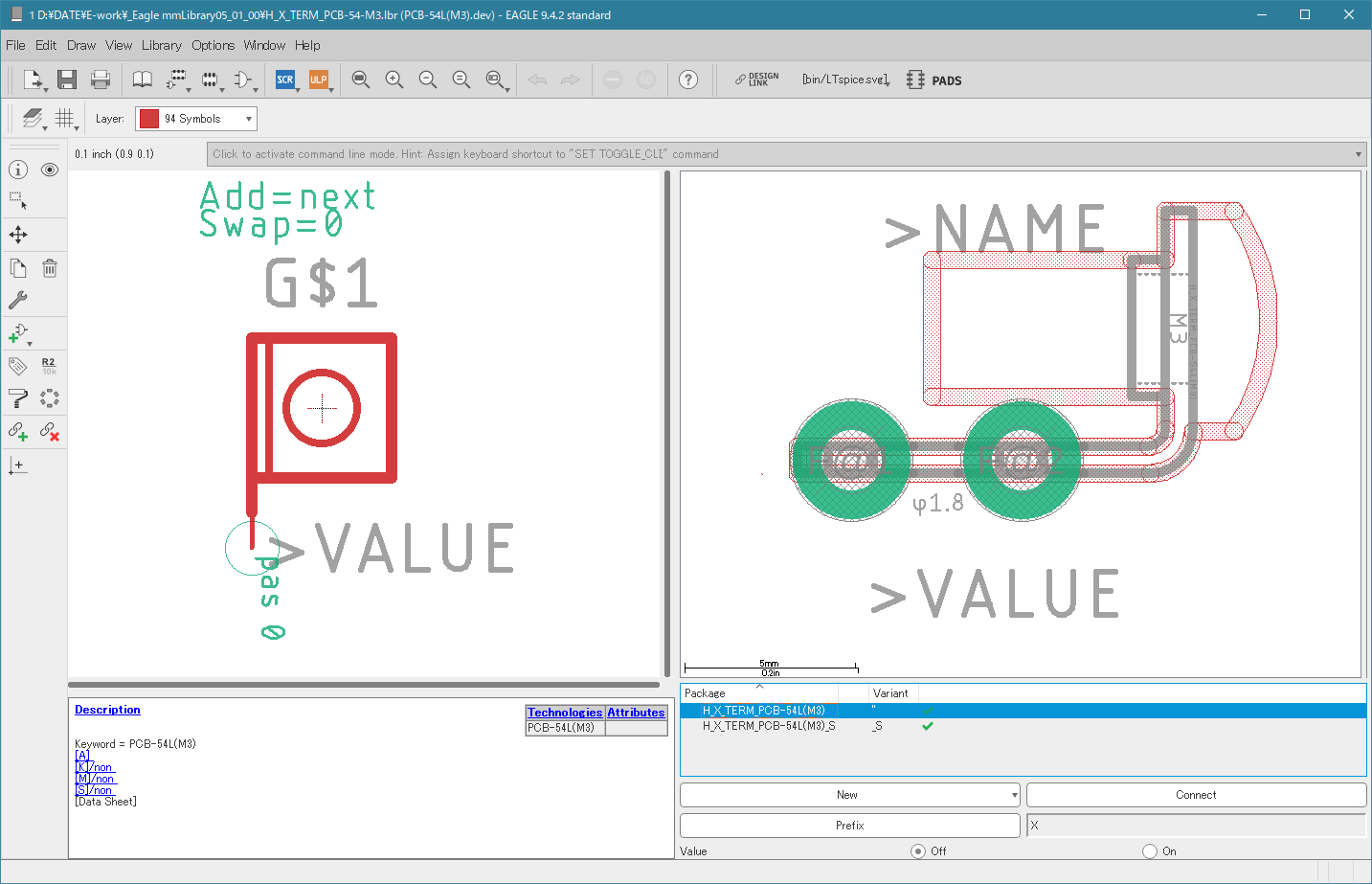Open the Info tool
The width and height of the screenshot is (1372, 884).
coord(18,170)
